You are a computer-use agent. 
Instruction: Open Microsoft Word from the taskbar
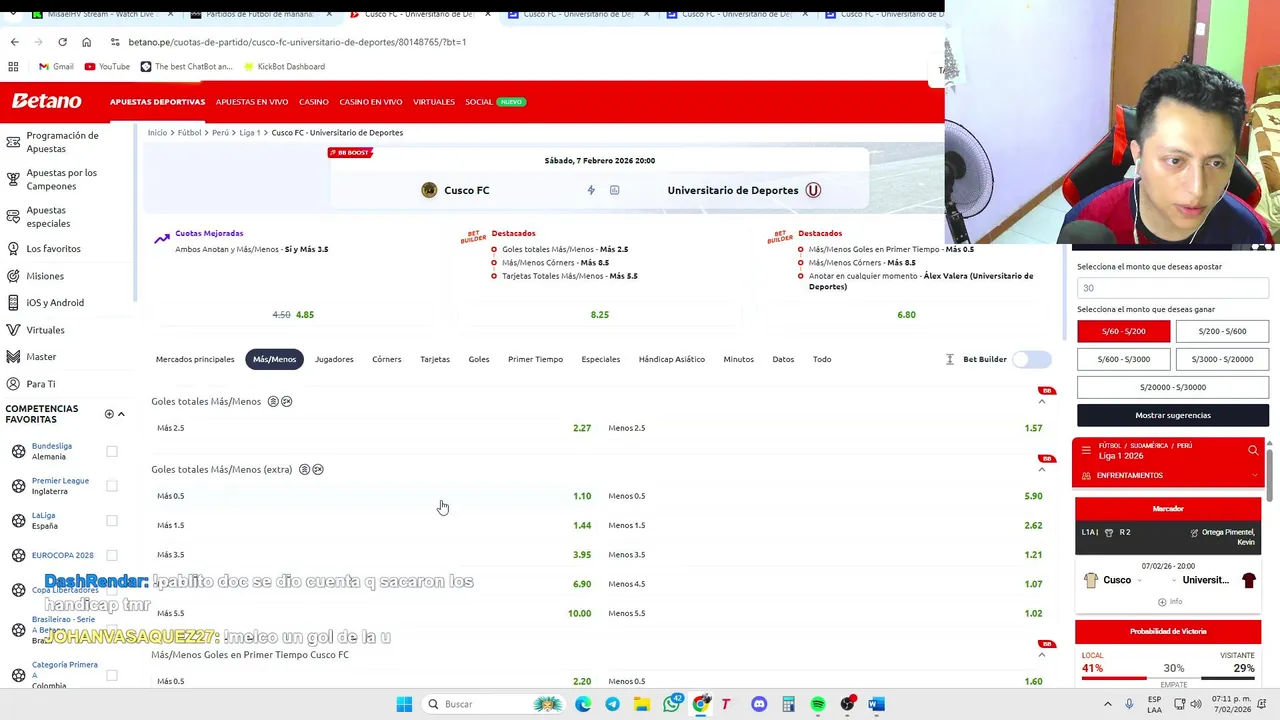(876, 704)
